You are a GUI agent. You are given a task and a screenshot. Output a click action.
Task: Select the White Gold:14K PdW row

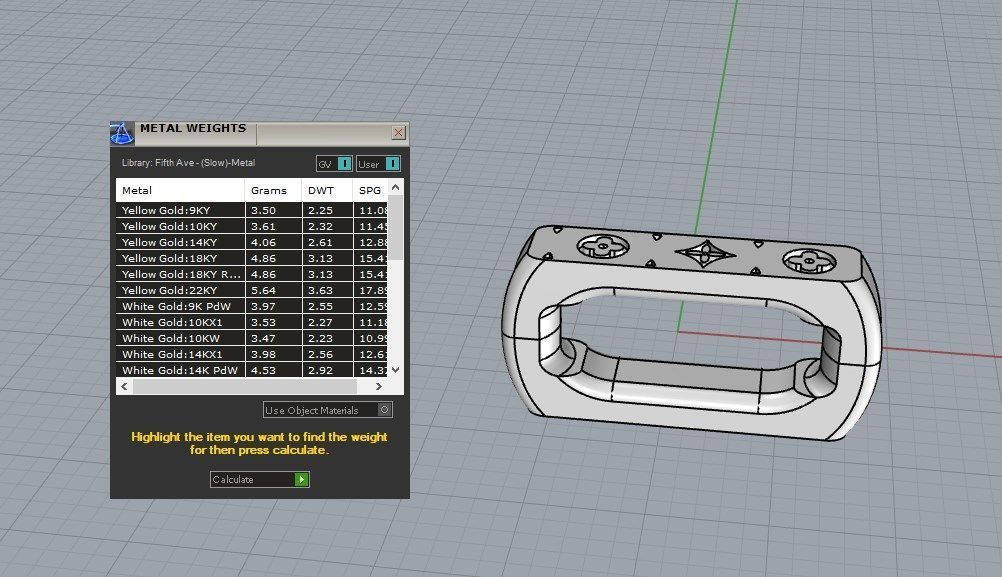point(252,369)
